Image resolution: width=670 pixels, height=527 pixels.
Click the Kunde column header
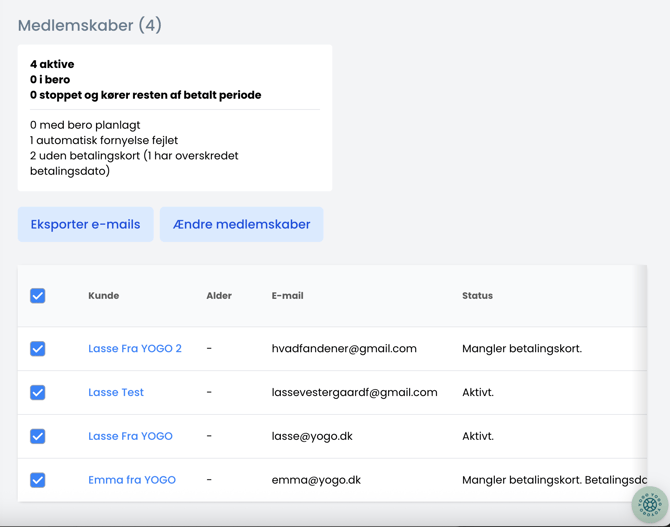103,296
